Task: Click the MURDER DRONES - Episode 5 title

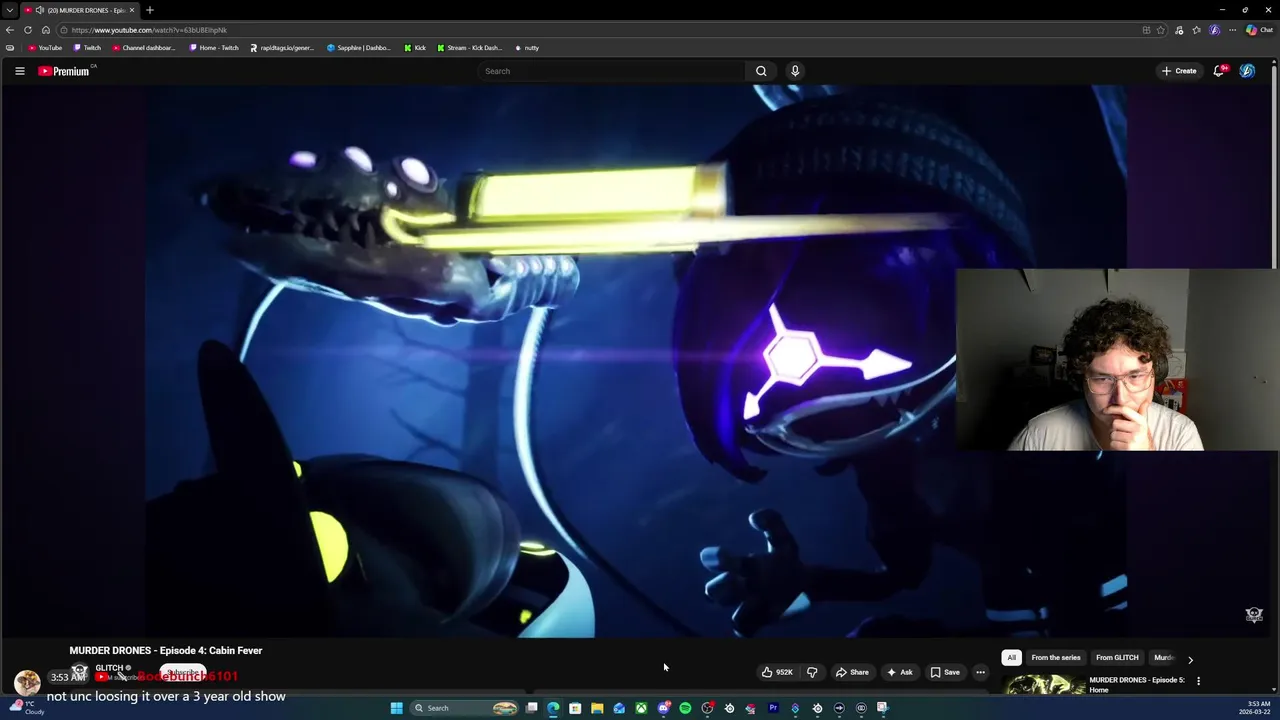Action: [x=1137, y=684]
